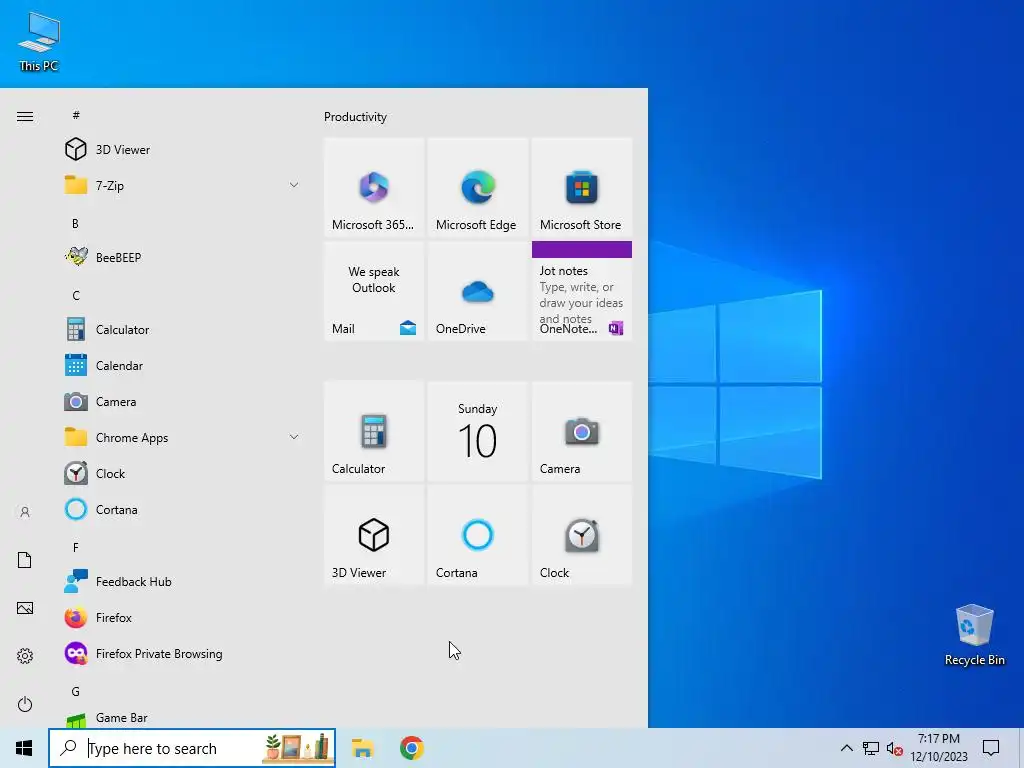
Task: Click the C letter header
Action: coord(76,296)
